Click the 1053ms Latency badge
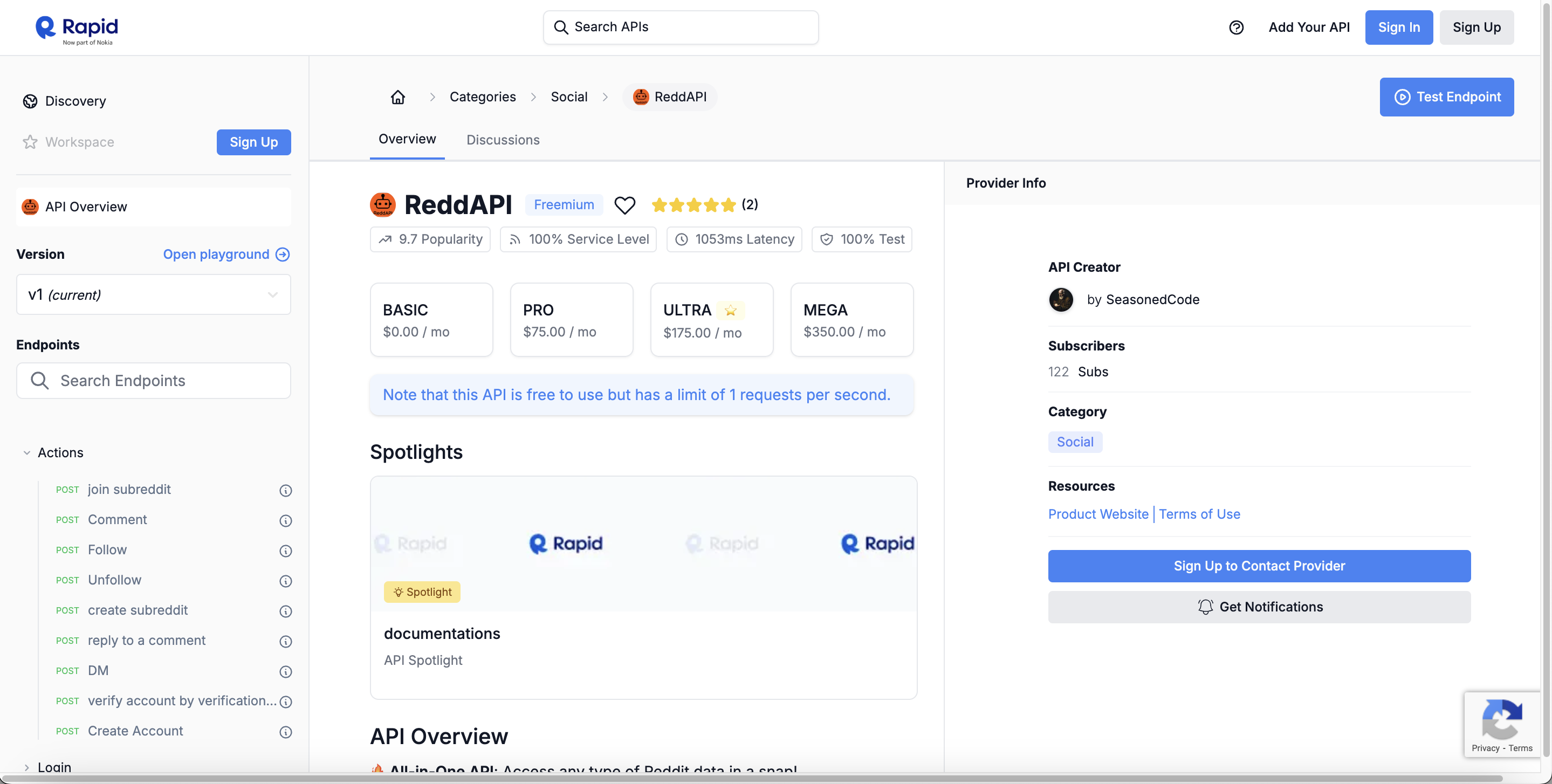This screenshot has width=1552, height=784. coord(734,239)
